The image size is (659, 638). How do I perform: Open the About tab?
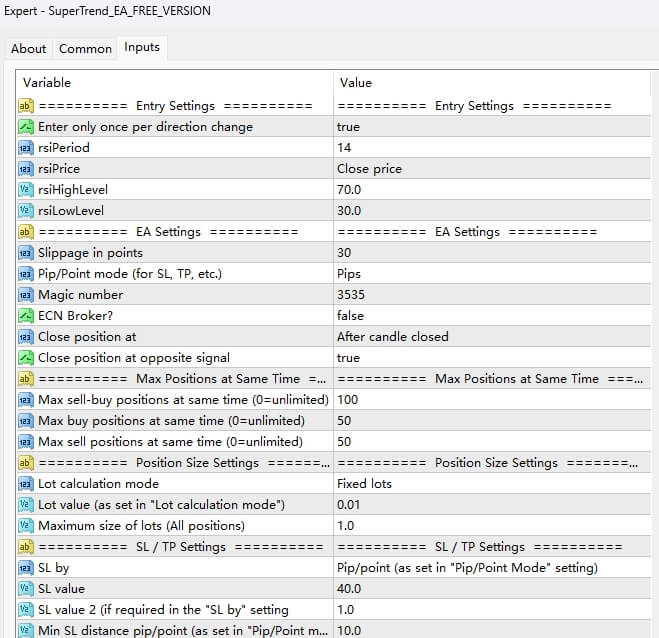[29, 48]
